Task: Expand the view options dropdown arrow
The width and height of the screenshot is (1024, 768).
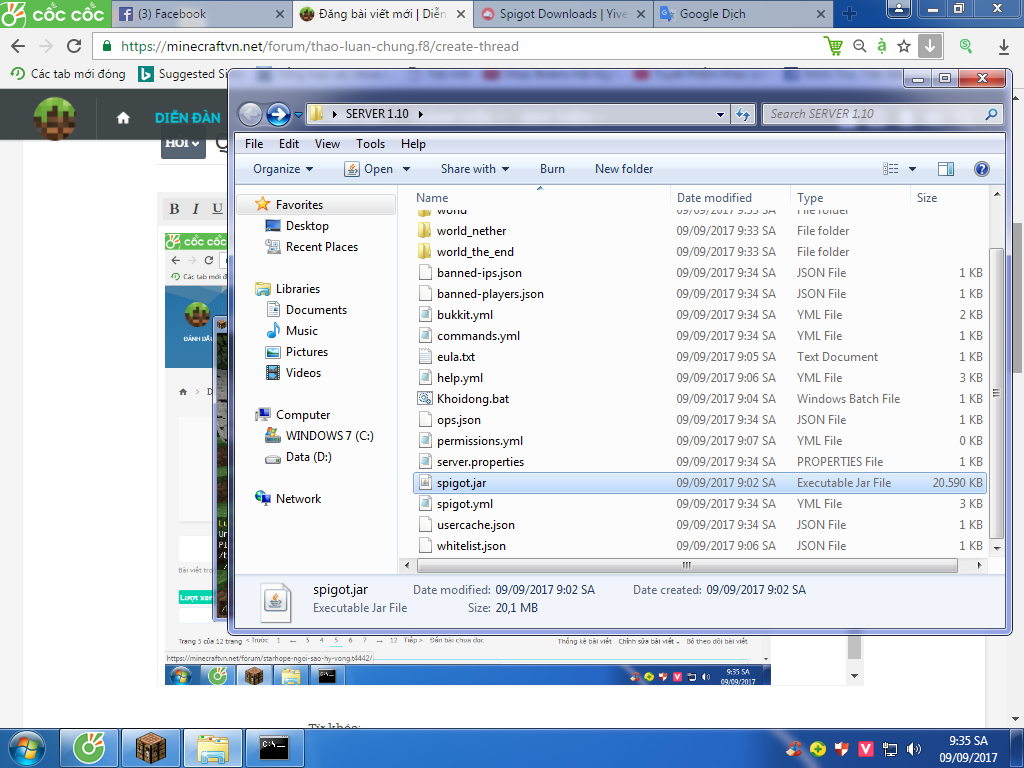Action: coord(912,169)
